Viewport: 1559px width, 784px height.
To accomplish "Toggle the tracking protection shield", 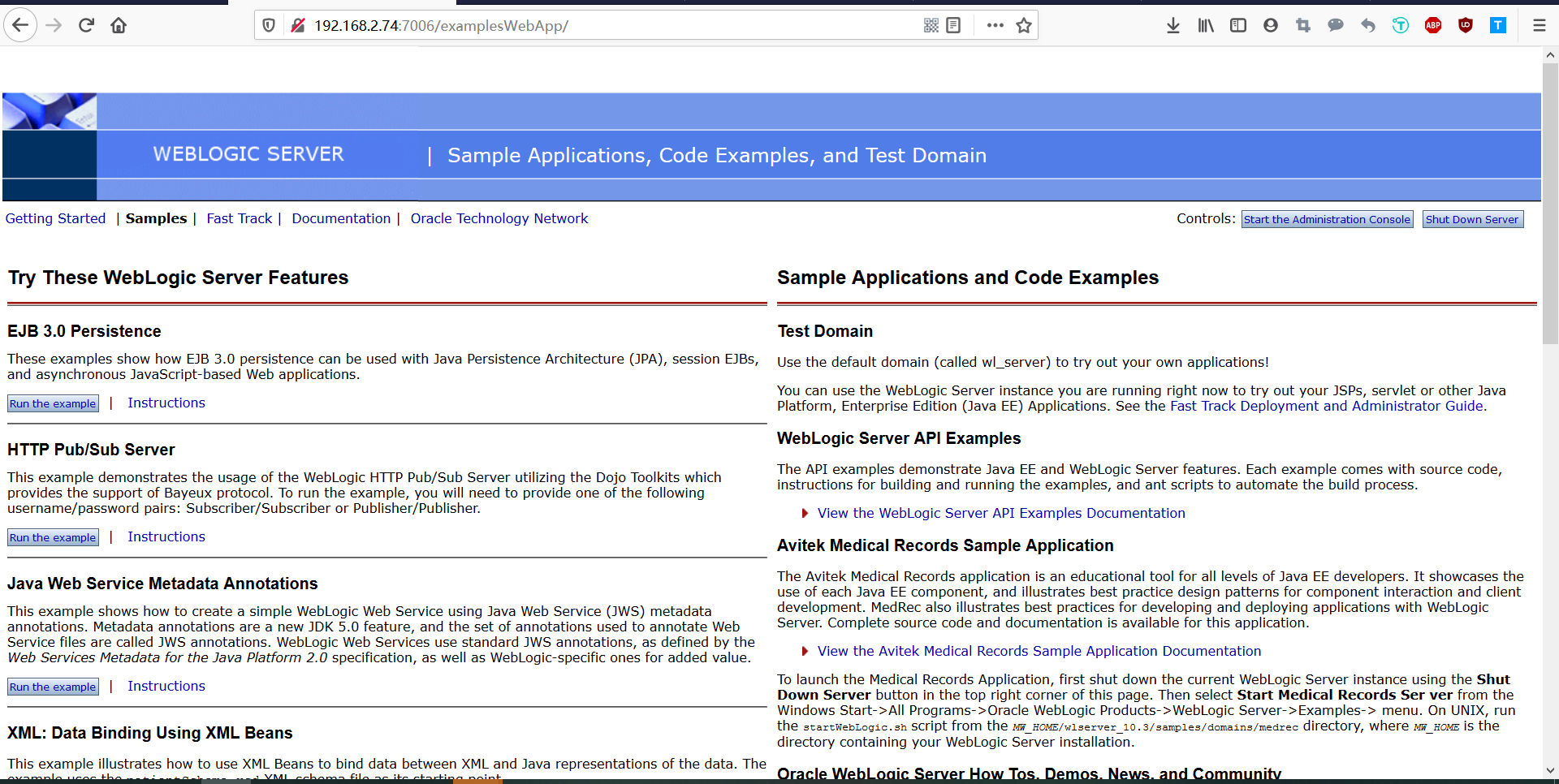I will (268, 25).
